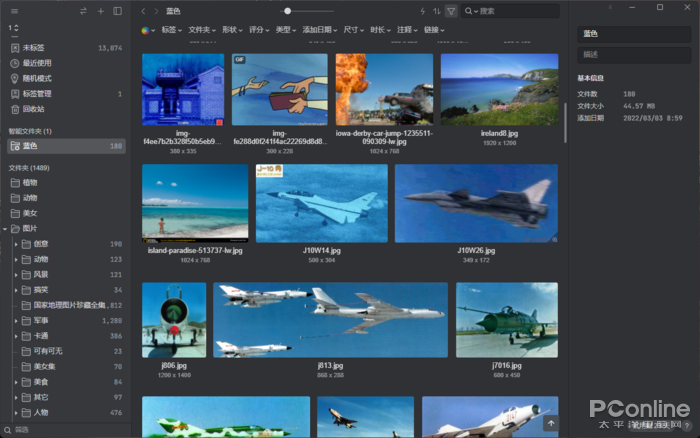Click the switch library arrows icon
Viewport: 700px width, 438px height.
pos(83,11)
